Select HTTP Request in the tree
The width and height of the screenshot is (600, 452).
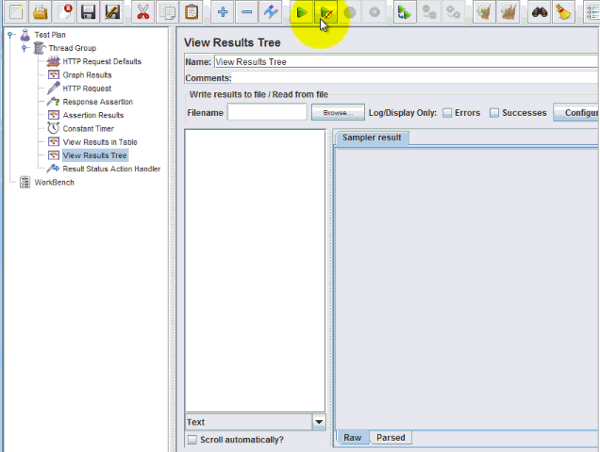click(86, 88)
